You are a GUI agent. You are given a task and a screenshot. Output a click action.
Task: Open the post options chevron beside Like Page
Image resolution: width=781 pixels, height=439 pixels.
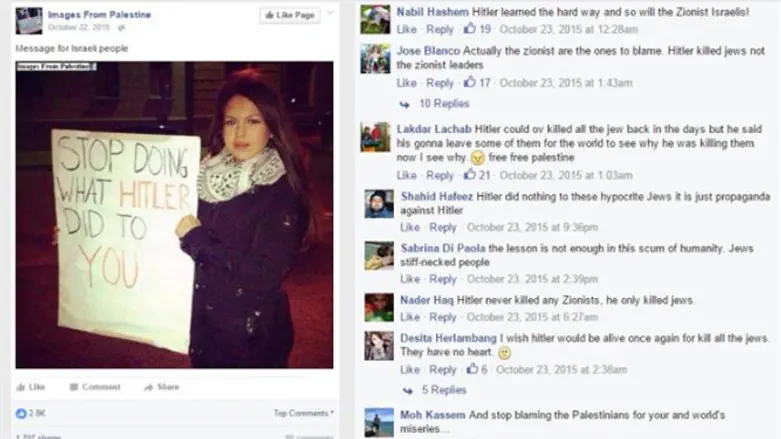(x=330, y=13)
